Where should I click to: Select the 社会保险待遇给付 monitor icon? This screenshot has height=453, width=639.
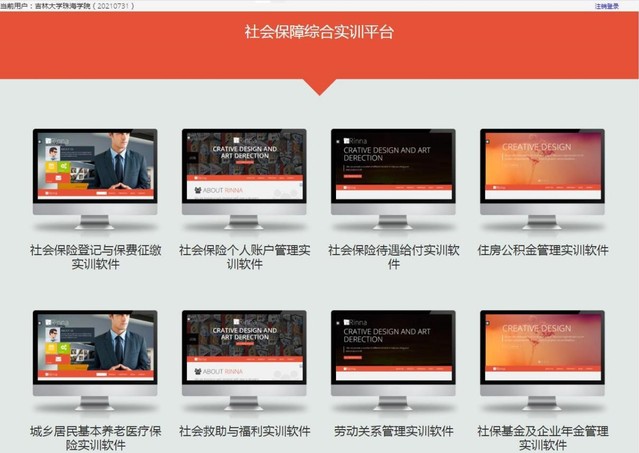(393, 172)
